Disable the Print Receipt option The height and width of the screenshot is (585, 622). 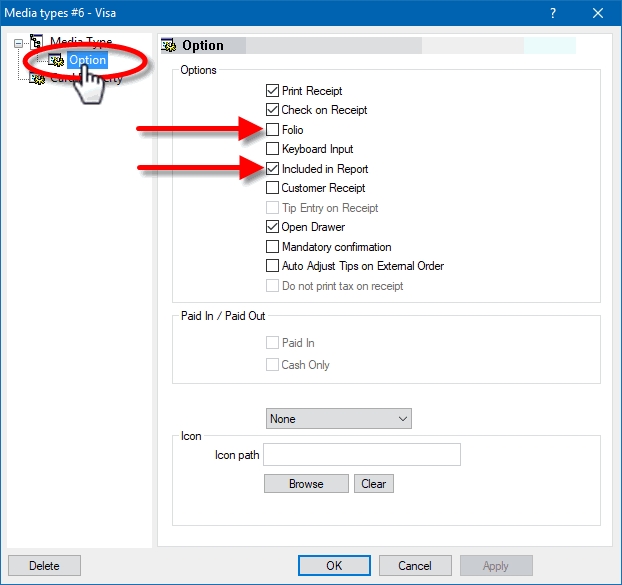[273, 91]
